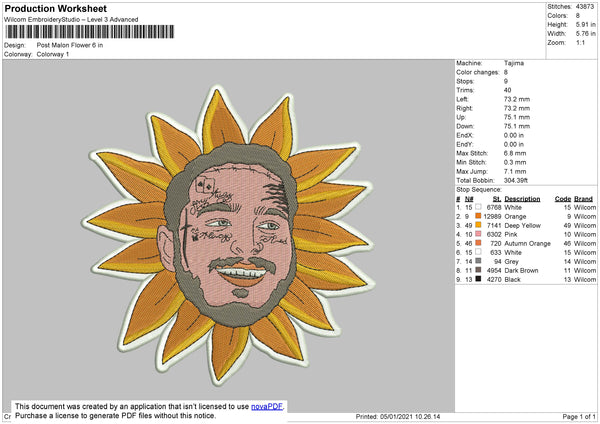The image size is (600, 424).
Task: Select the Black color swatch in row 9
Action: (478, 279)
